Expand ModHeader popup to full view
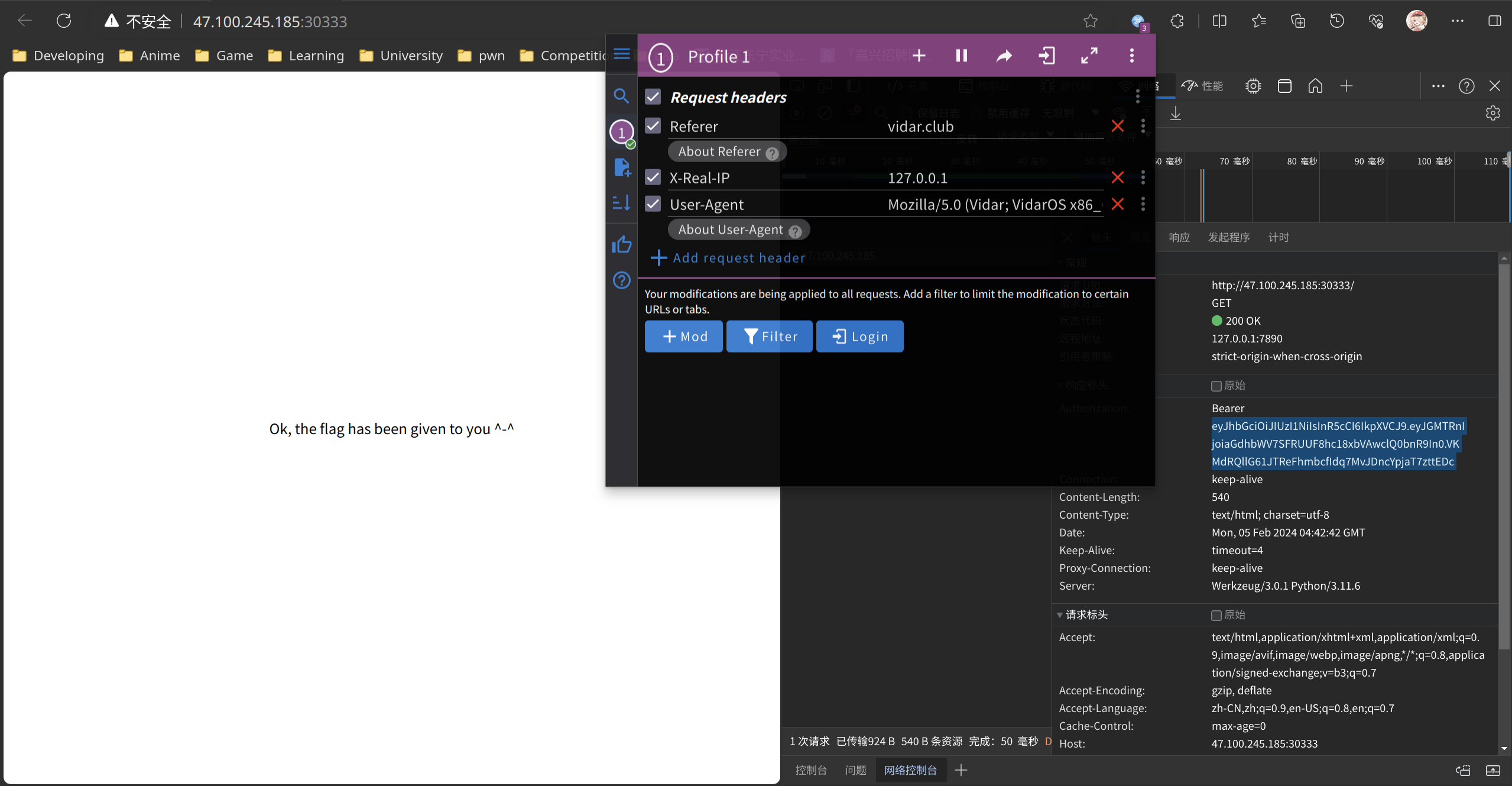The height and width of the screenshot is (786, 1512). (1089, 56)
